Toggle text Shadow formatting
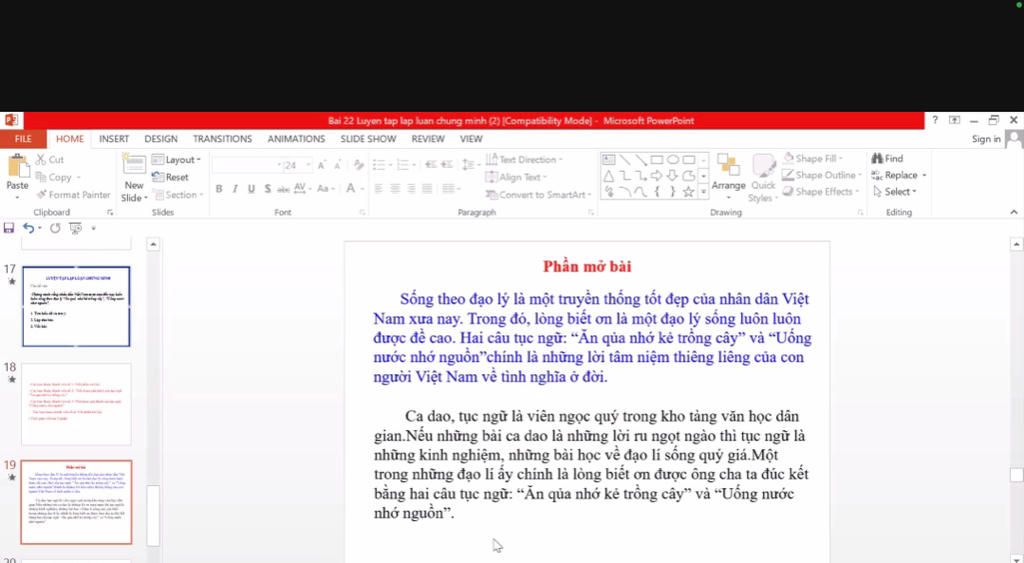Screen dimensions: 1024x563 click(267, 189)
